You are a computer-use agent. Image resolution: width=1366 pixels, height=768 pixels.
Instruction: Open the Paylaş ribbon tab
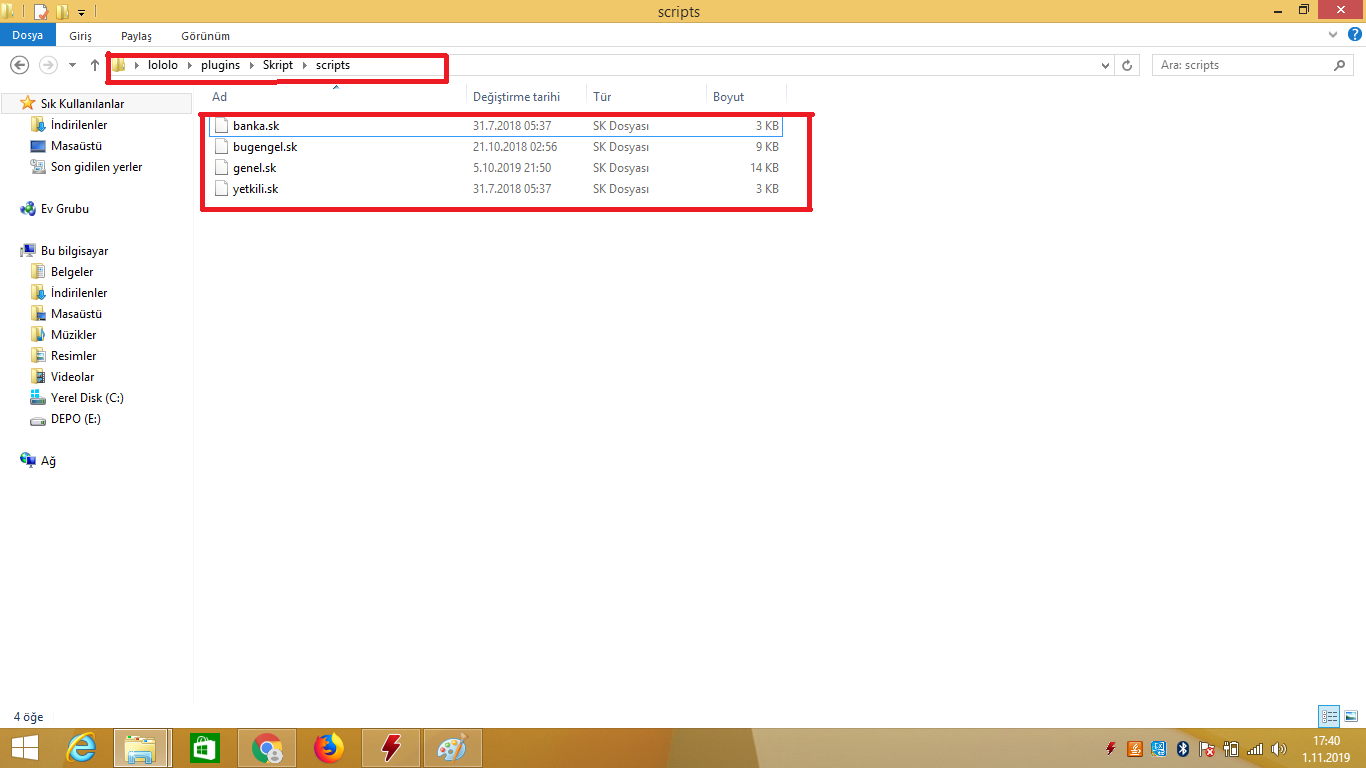pyautogui.click(x=136, y=35)
